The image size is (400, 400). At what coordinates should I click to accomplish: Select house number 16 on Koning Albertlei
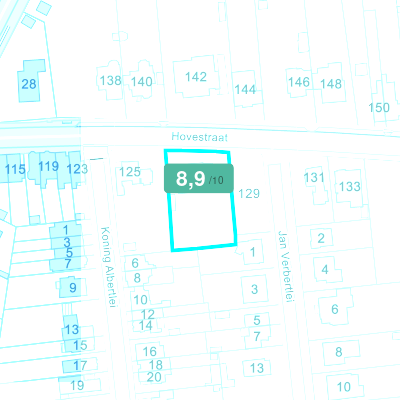coord(149,351)
